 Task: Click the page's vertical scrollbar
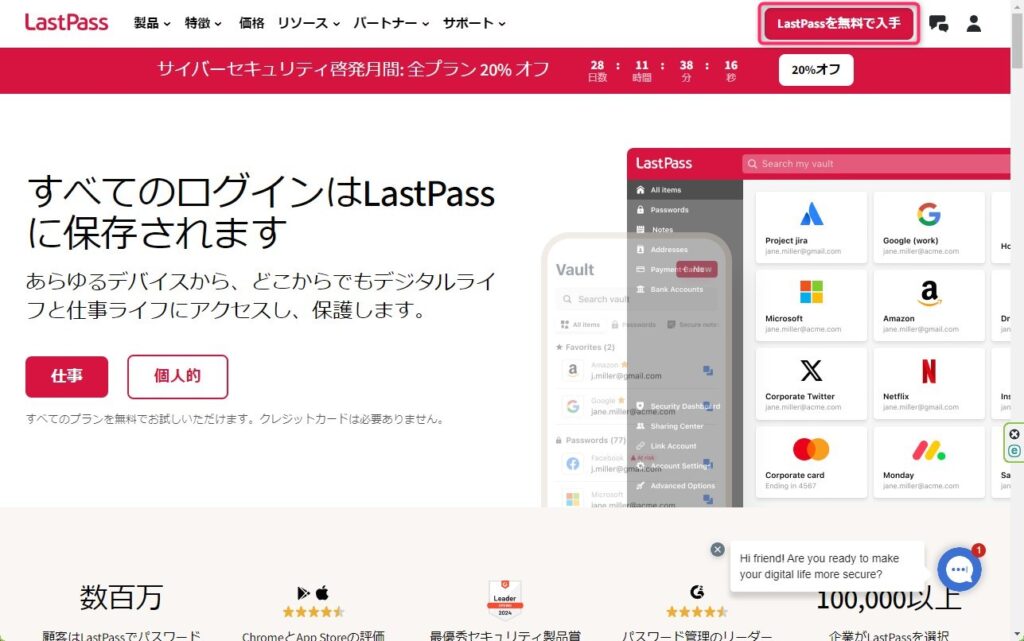(x=1016, y=300)
